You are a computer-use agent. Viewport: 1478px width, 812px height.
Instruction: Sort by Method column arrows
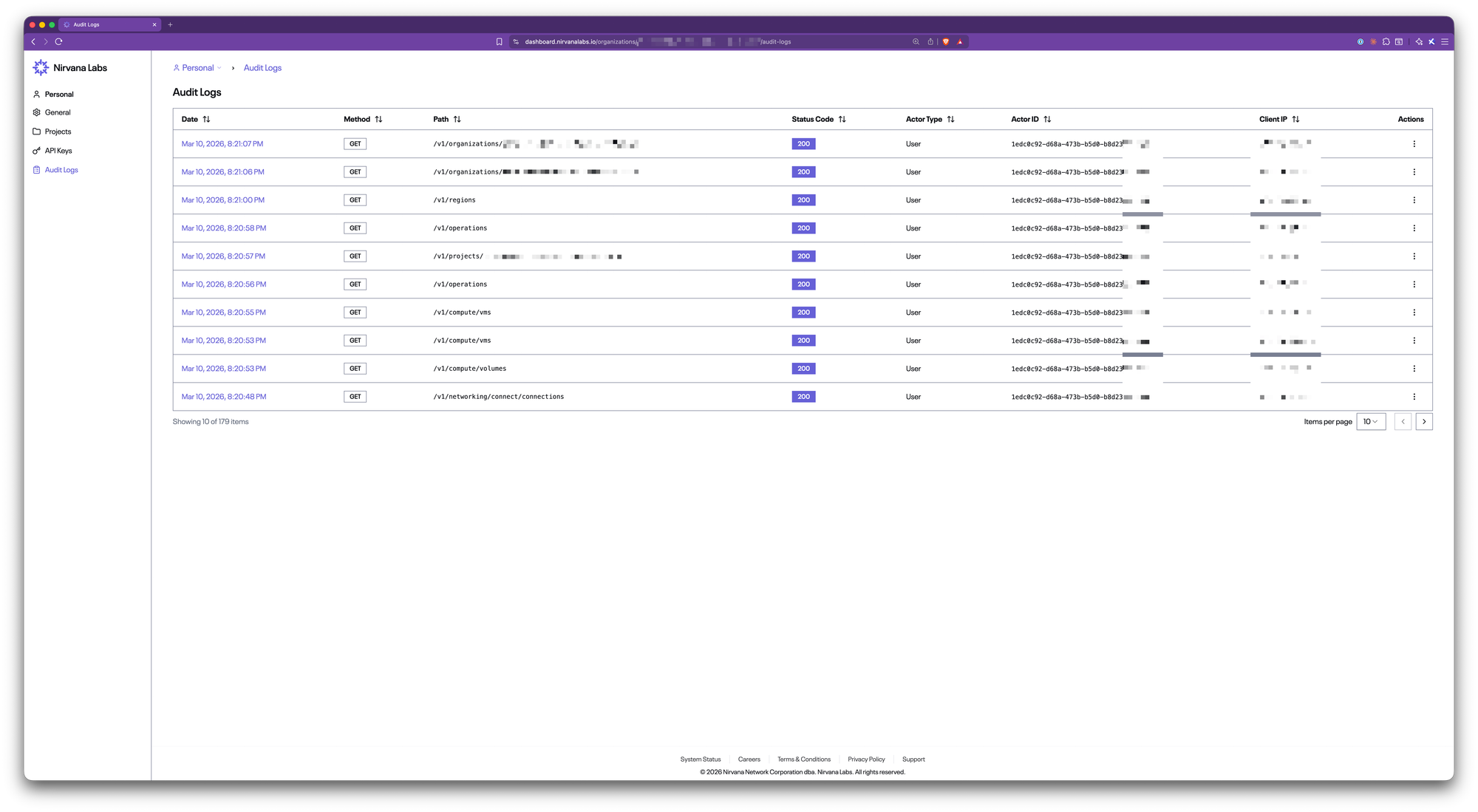click(x=378, y=119)
